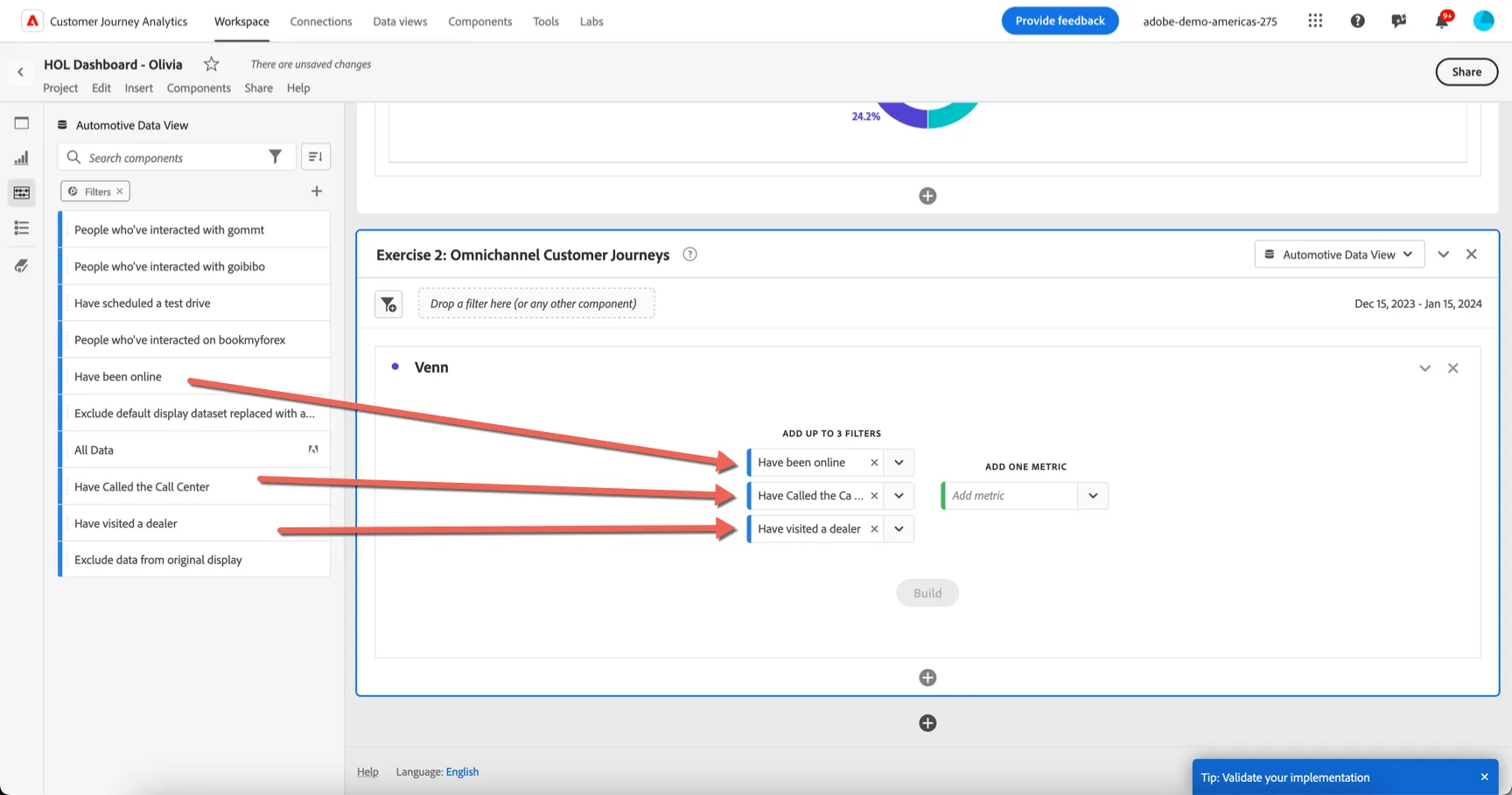
Task: Open the Automotive Data View dropdown
Action: pyautogui.click(x=1339, y=255)
